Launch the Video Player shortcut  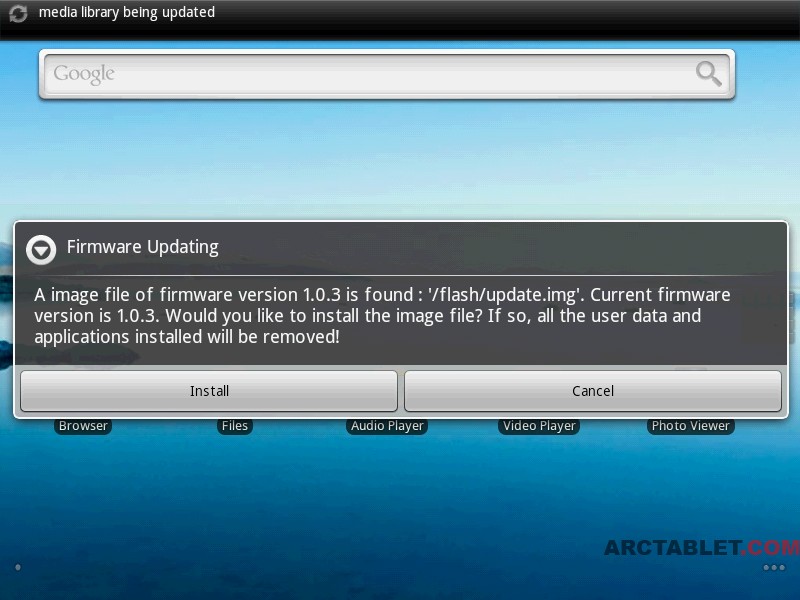(x=539, y=426)
